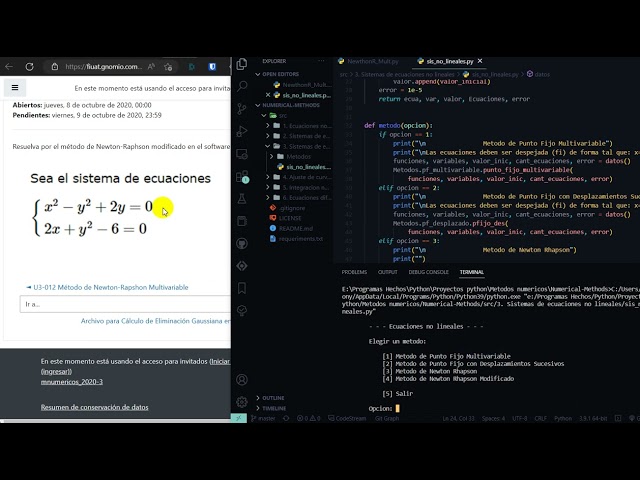Image resolution: width=640 pixels, height=480 pixels.
Task: Click the master branch in the status bar
Action: [263, 418]
